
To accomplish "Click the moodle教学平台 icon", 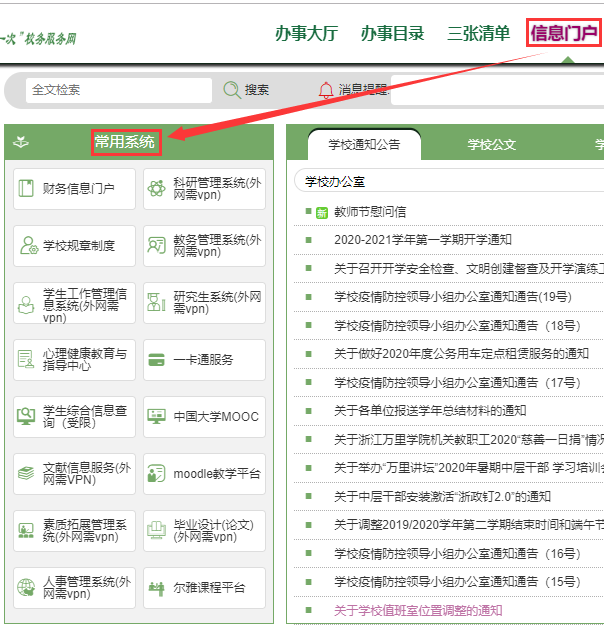I will pyautogui.click(x=156, y=473).
